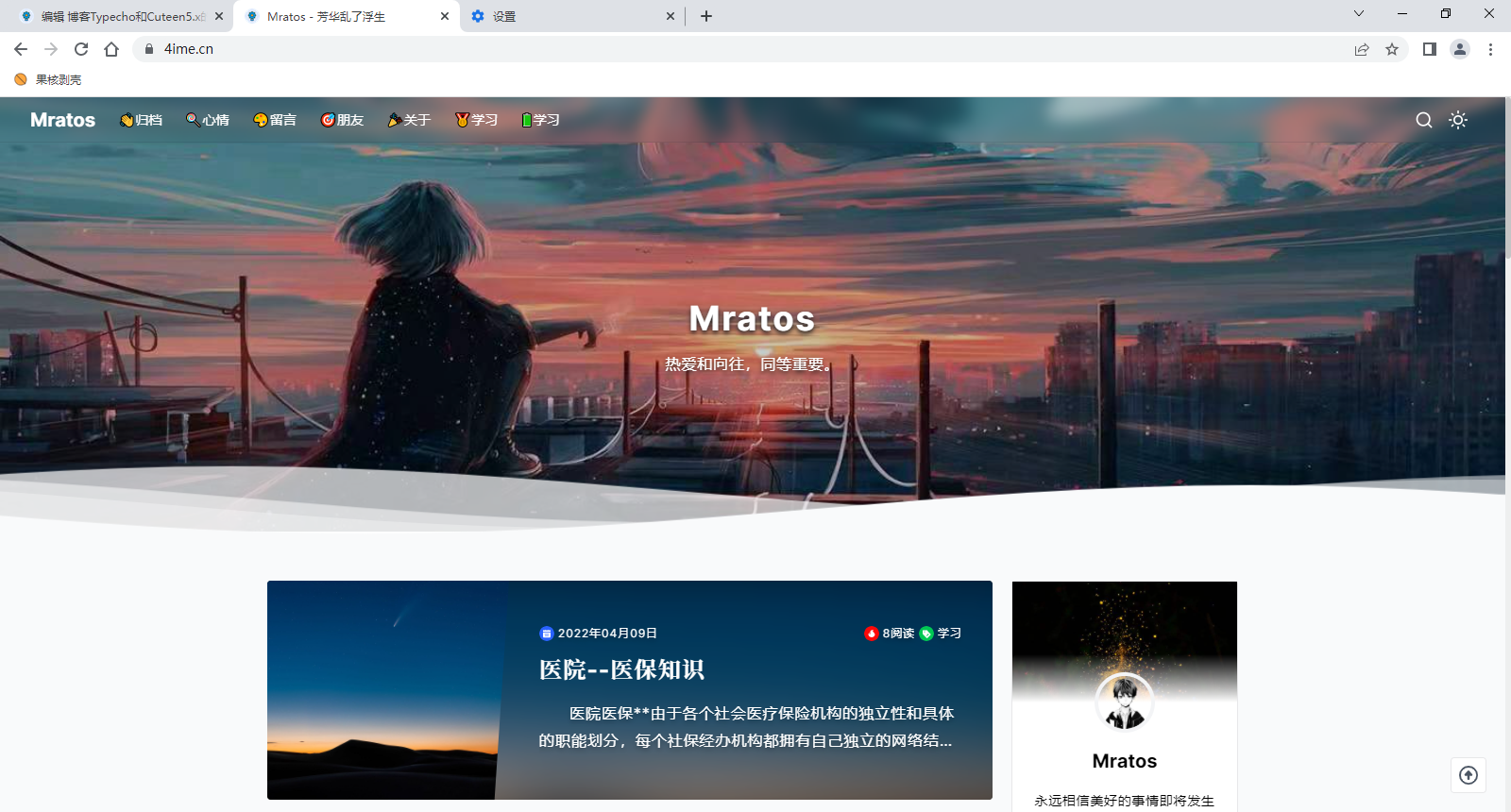Click the blue calendar icon by 2022年04月09日
This screenshot has width=1511, height=812.
(546, 634)
